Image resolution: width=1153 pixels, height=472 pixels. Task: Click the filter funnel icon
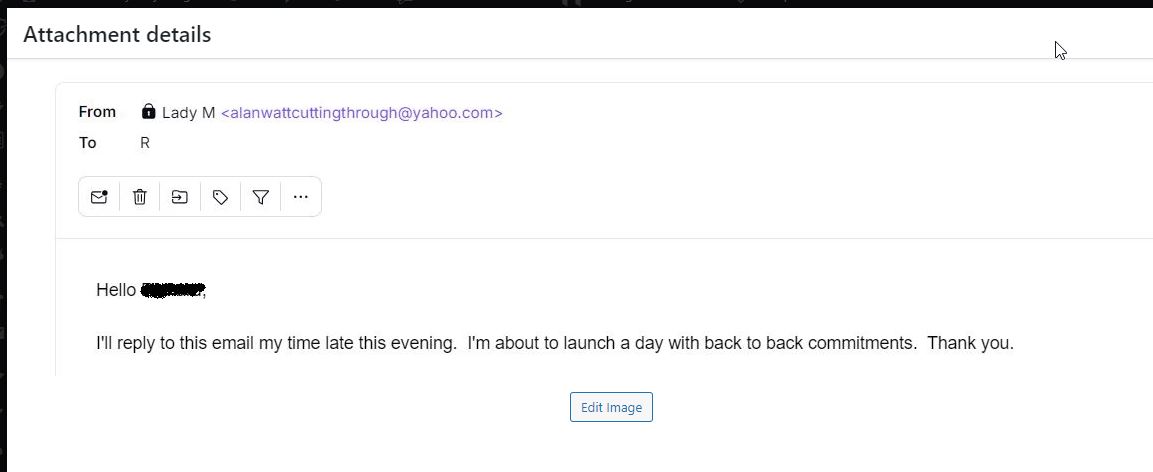coord(261,197)
